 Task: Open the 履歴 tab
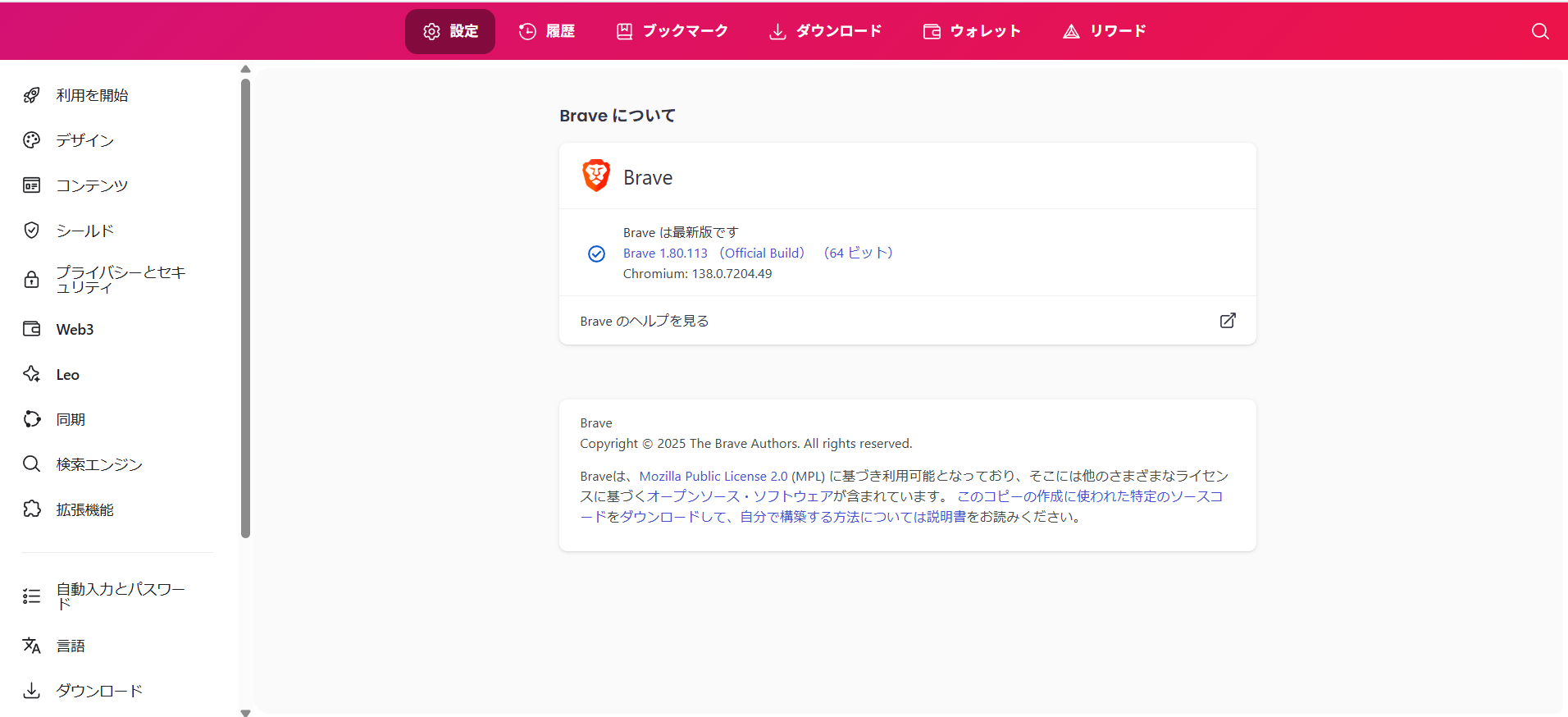(x=547, y=31)
